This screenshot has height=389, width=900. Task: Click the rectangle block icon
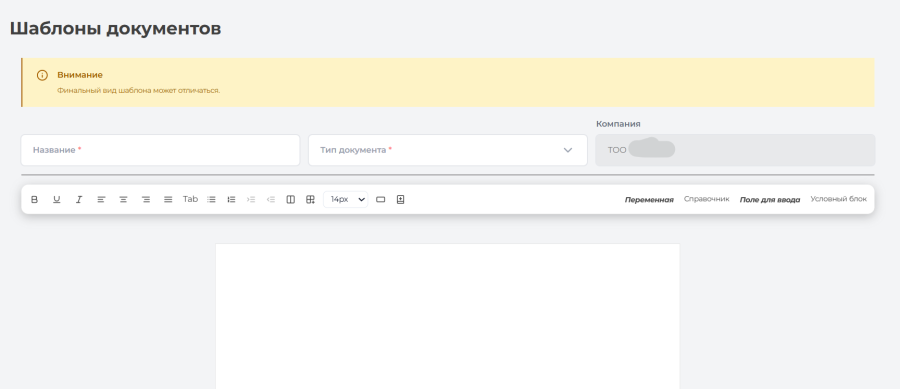(x=380, y=199)
